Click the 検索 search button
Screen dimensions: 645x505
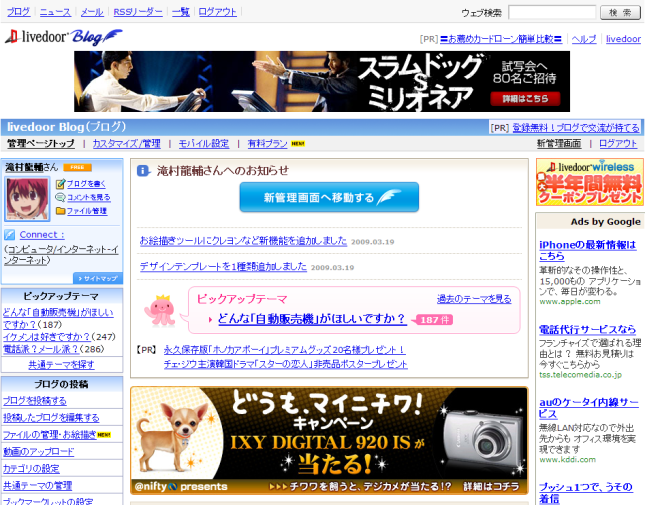coord(620,12)
